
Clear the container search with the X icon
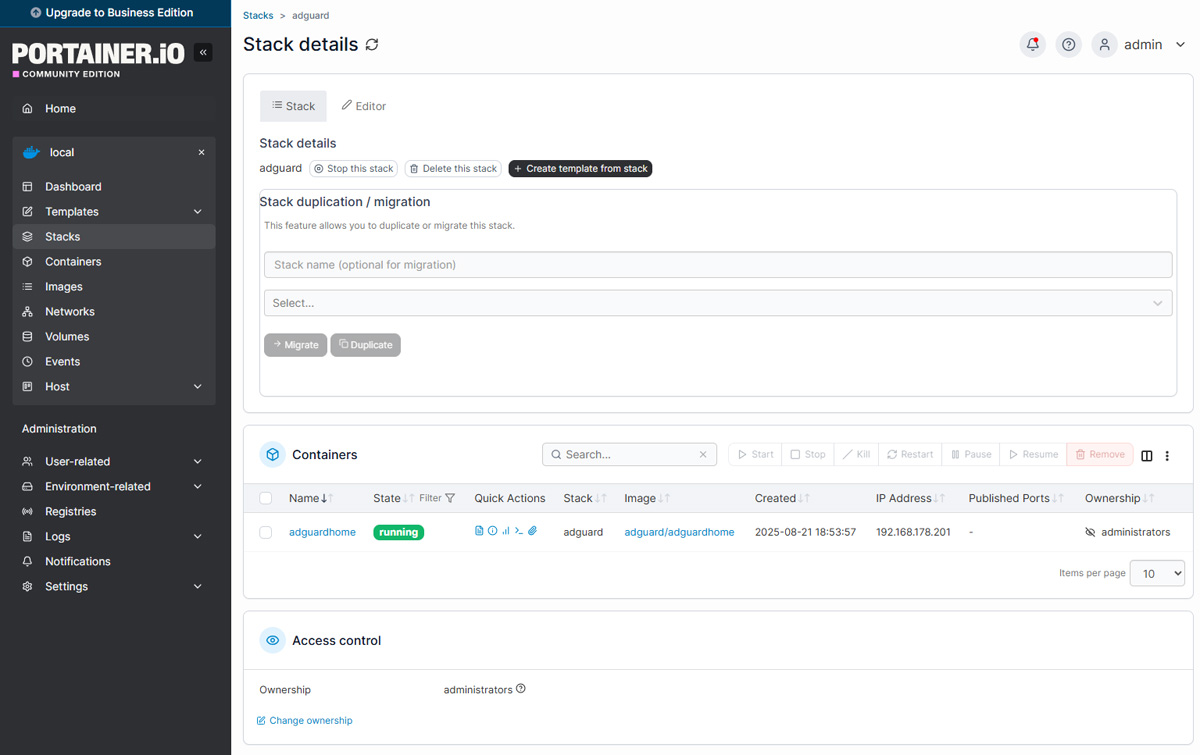pyautogui.click(x=703, y=454)
